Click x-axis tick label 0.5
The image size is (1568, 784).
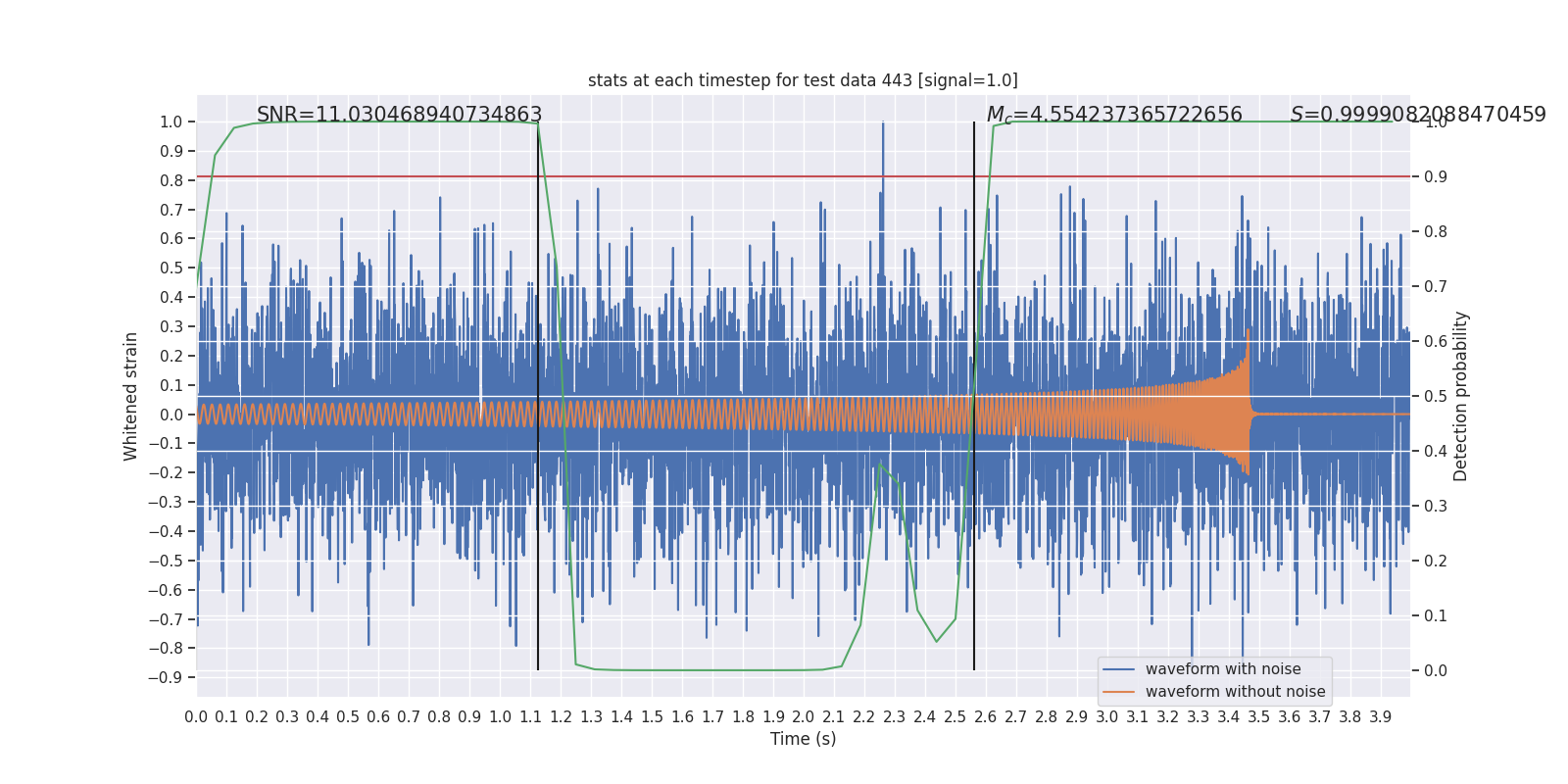[348, 717]
